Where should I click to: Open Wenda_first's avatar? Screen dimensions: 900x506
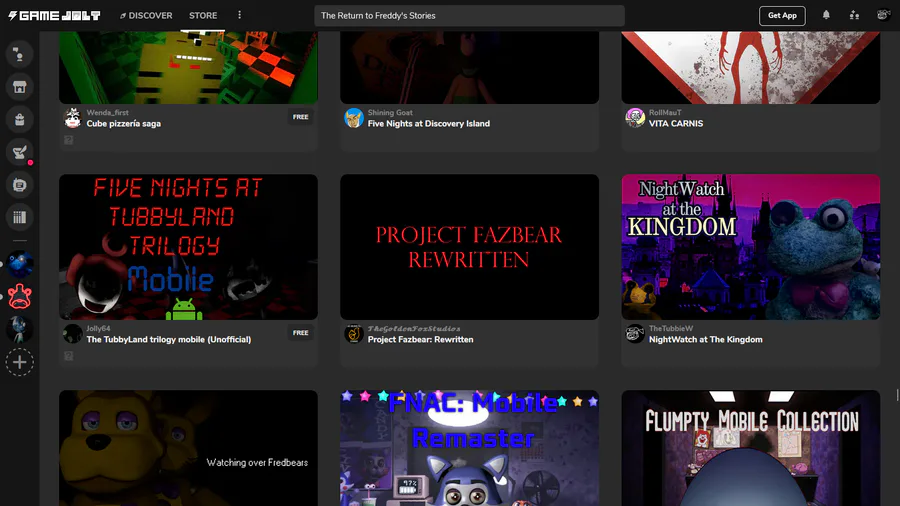pos(72,118)
